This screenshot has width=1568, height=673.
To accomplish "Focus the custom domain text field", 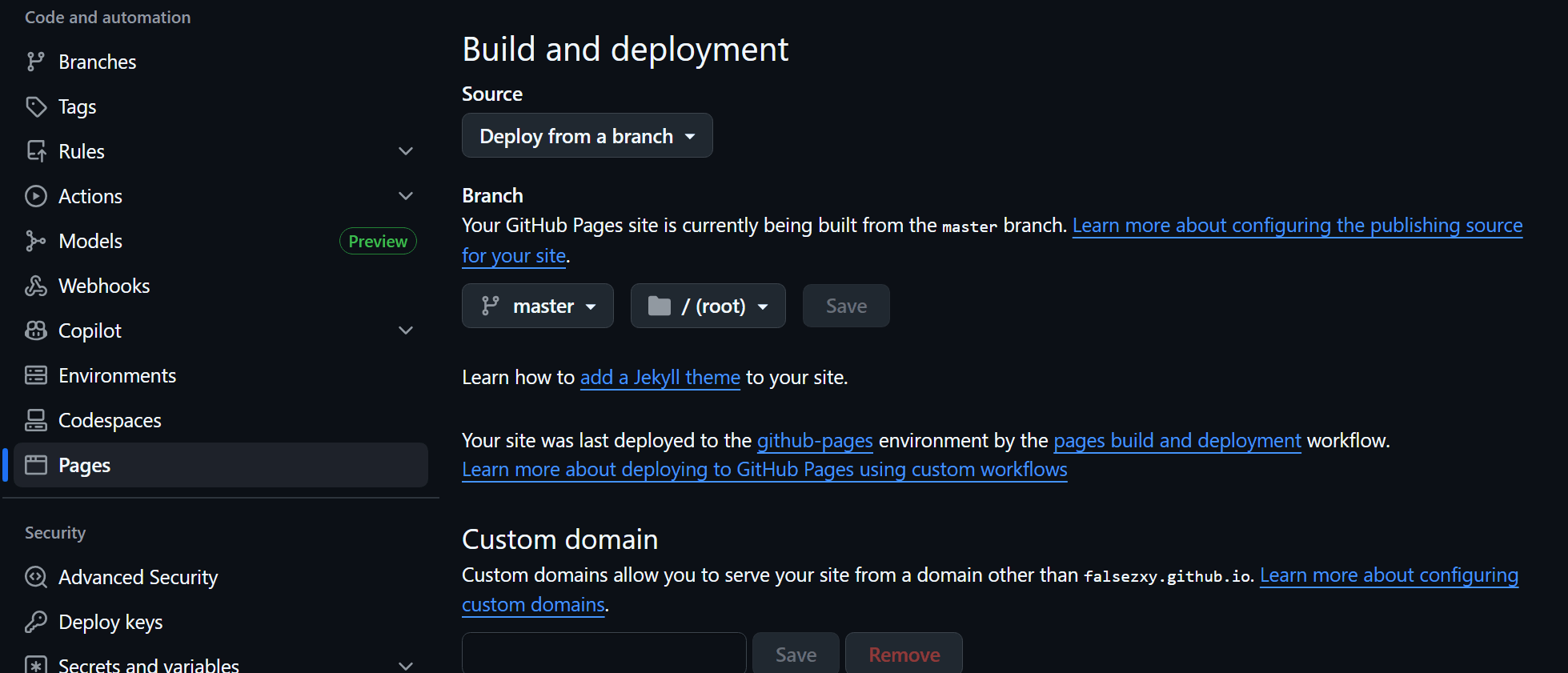I will pos(604,655).
